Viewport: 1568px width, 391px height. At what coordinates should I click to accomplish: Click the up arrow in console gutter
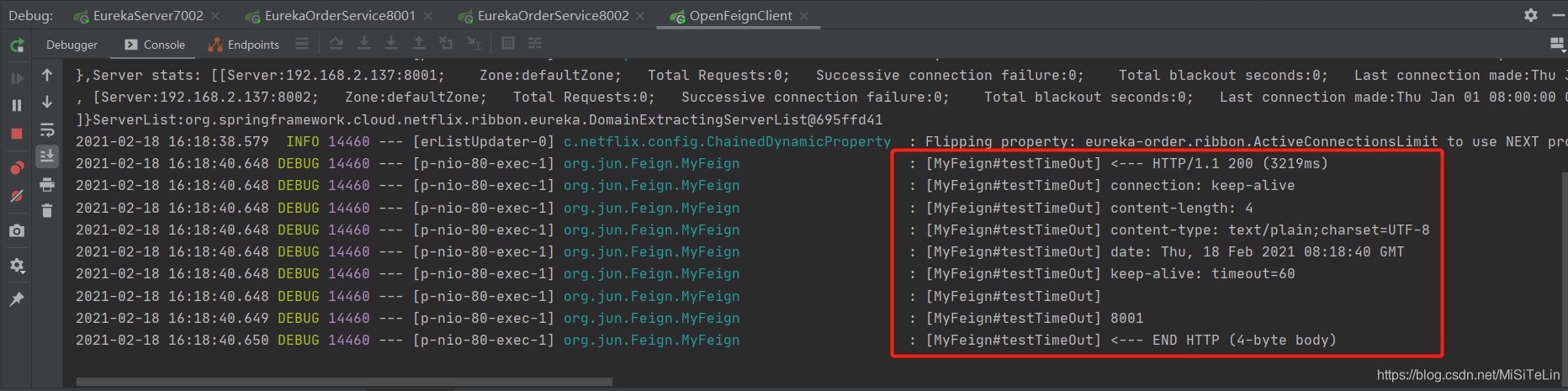point(47,76)
